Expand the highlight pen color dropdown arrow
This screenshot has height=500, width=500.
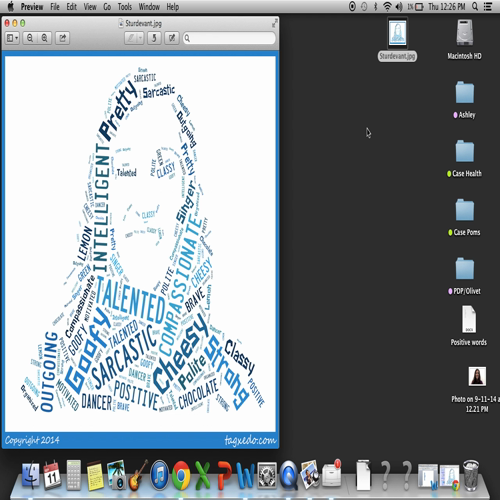140,38
